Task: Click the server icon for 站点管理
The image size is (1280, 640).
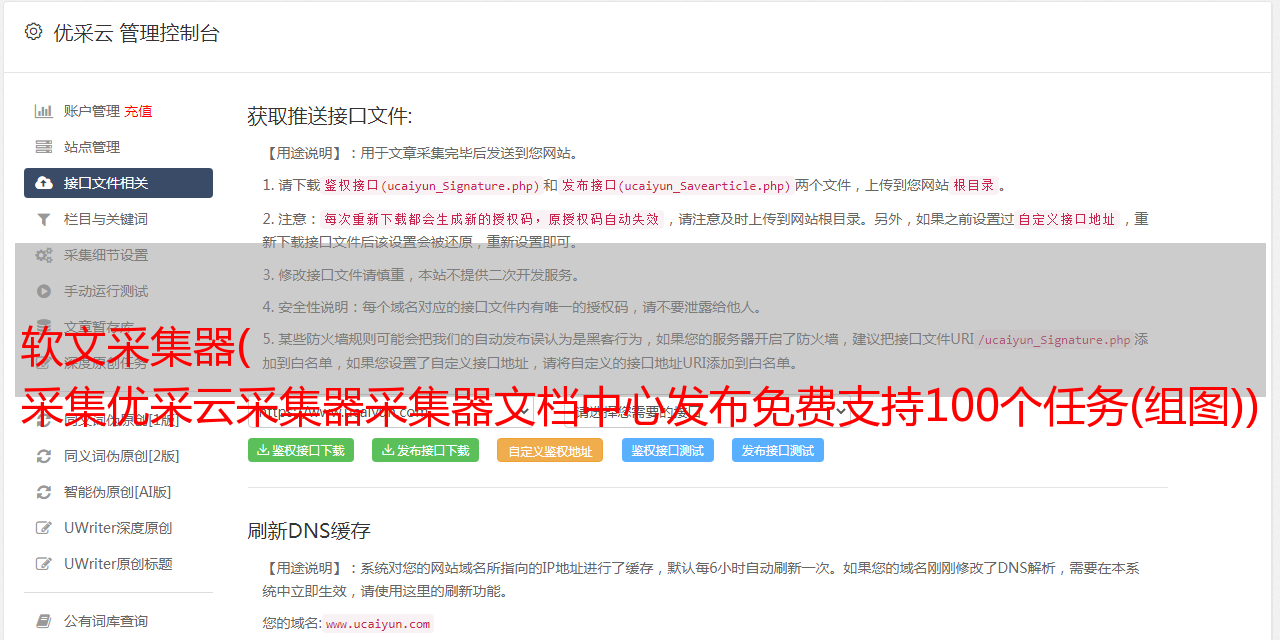Action: [44, 147]
